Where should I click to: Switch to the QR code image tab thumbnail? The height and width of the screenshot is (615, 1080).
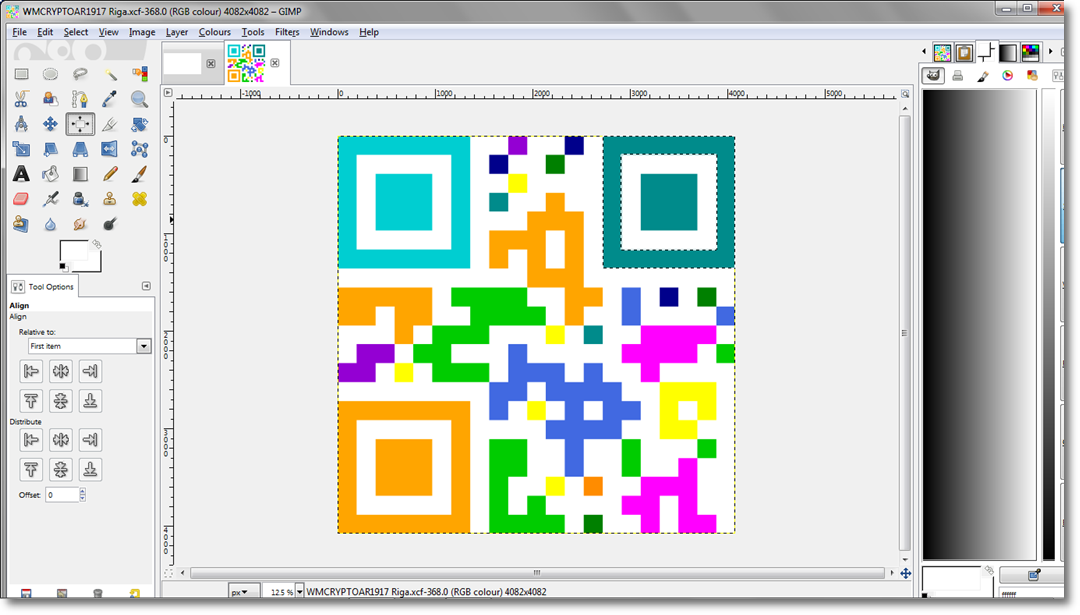tap(247, 63)
